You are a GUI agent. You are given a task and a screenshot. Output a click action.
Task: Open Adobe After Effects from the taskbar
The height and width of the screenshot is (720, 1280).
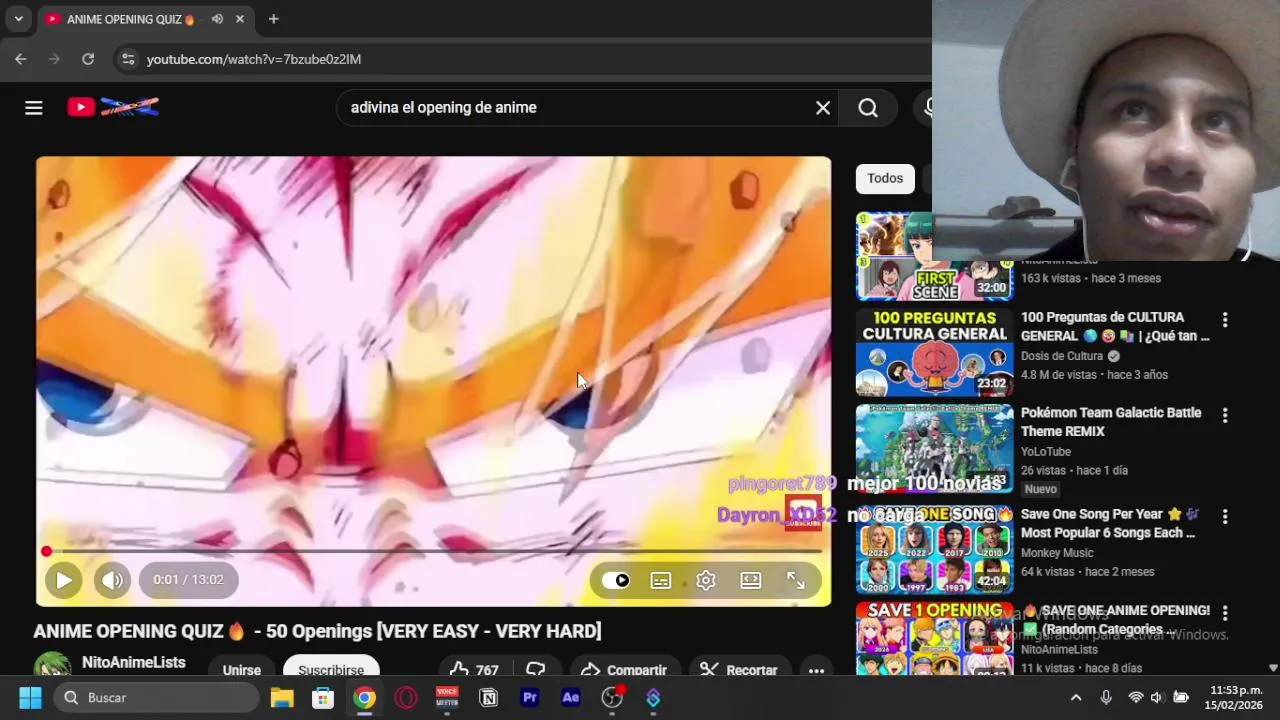pos(571,698)
